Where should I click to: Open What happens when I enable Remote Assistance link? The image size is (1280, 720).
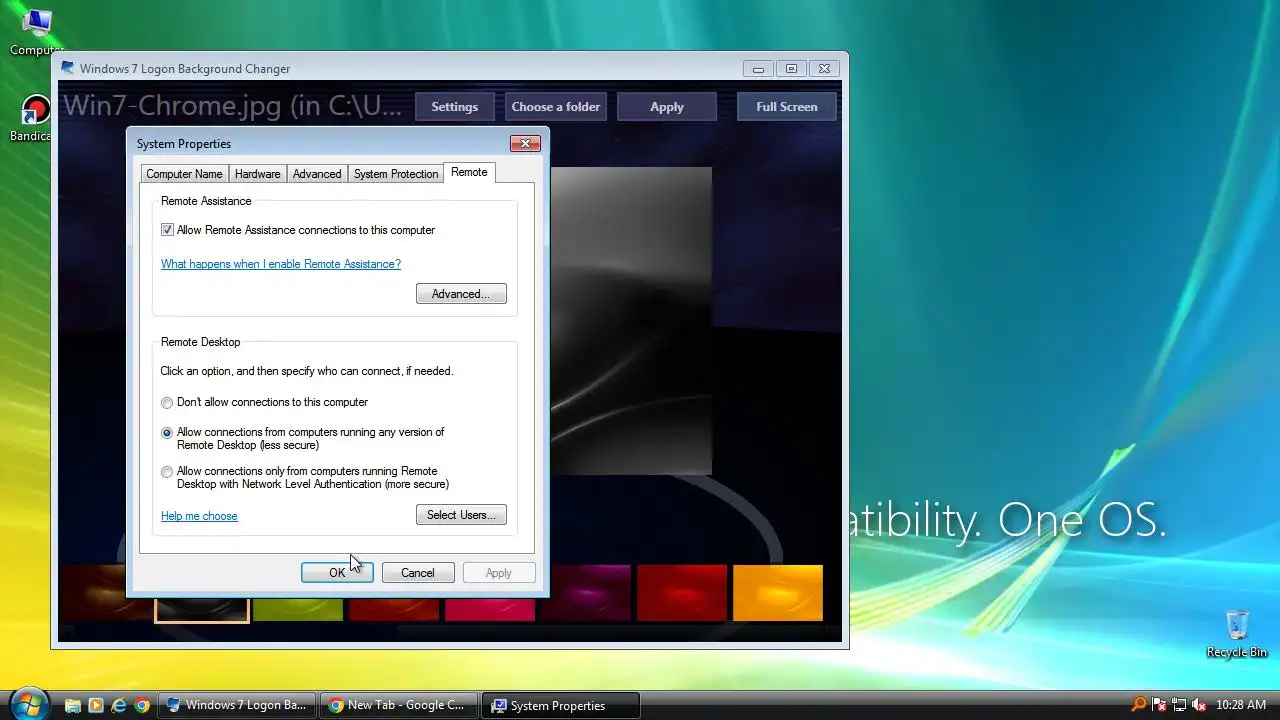tap(281, 264)
